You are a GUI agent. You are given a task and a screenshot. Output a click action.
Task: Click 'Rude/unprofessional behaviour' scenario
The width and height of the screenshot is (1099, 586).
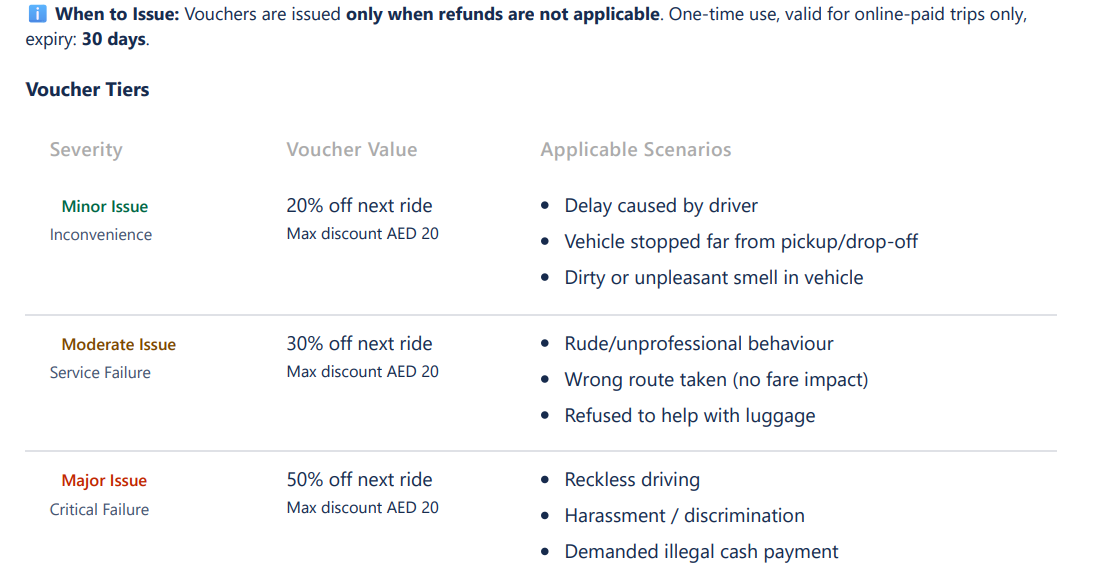click(x=698, y=344)
